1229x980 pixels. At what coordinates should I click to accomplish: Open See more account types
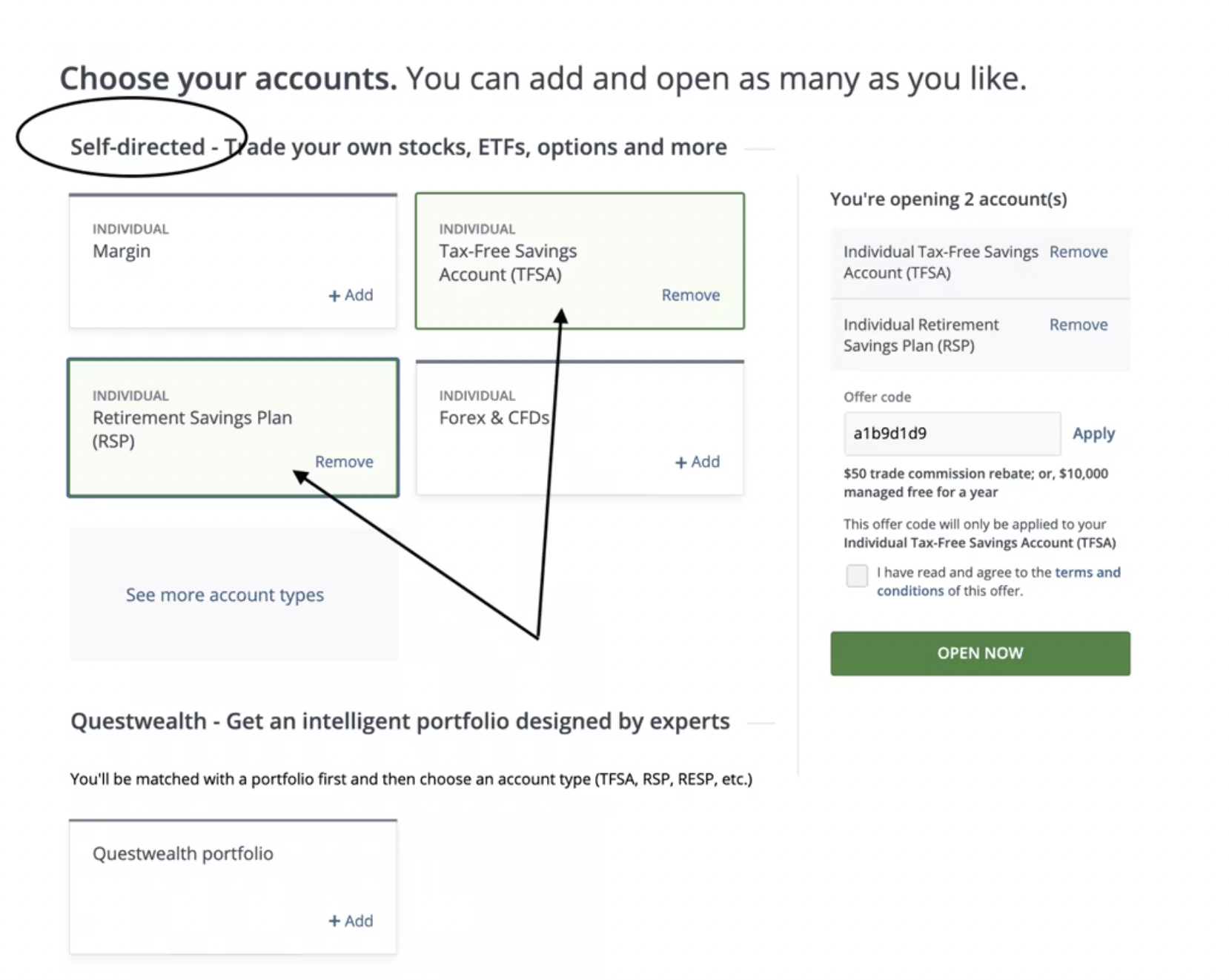click(224, 595)
